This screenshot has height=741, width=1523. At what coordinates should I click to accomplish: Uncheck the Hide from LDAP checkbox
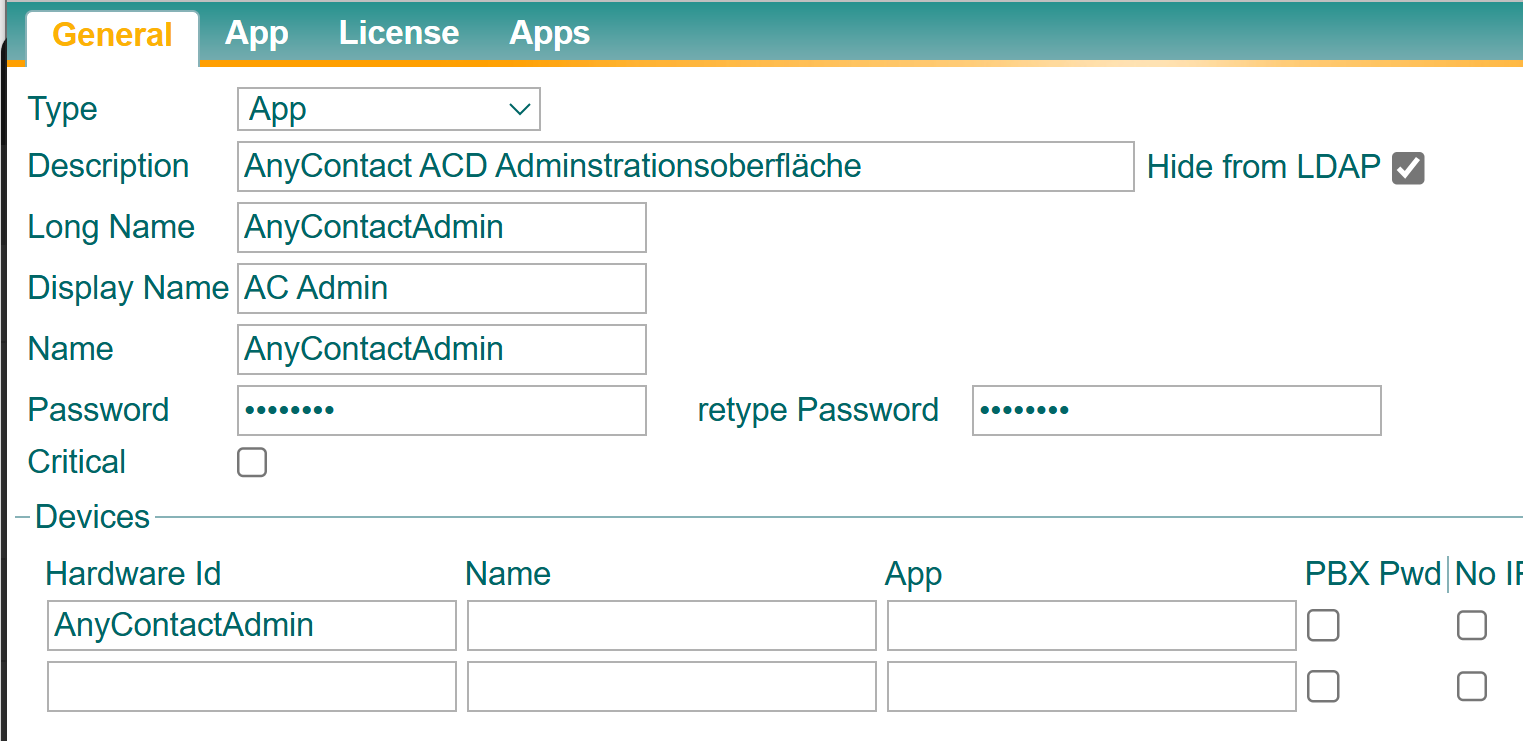tap(1408, 168)
